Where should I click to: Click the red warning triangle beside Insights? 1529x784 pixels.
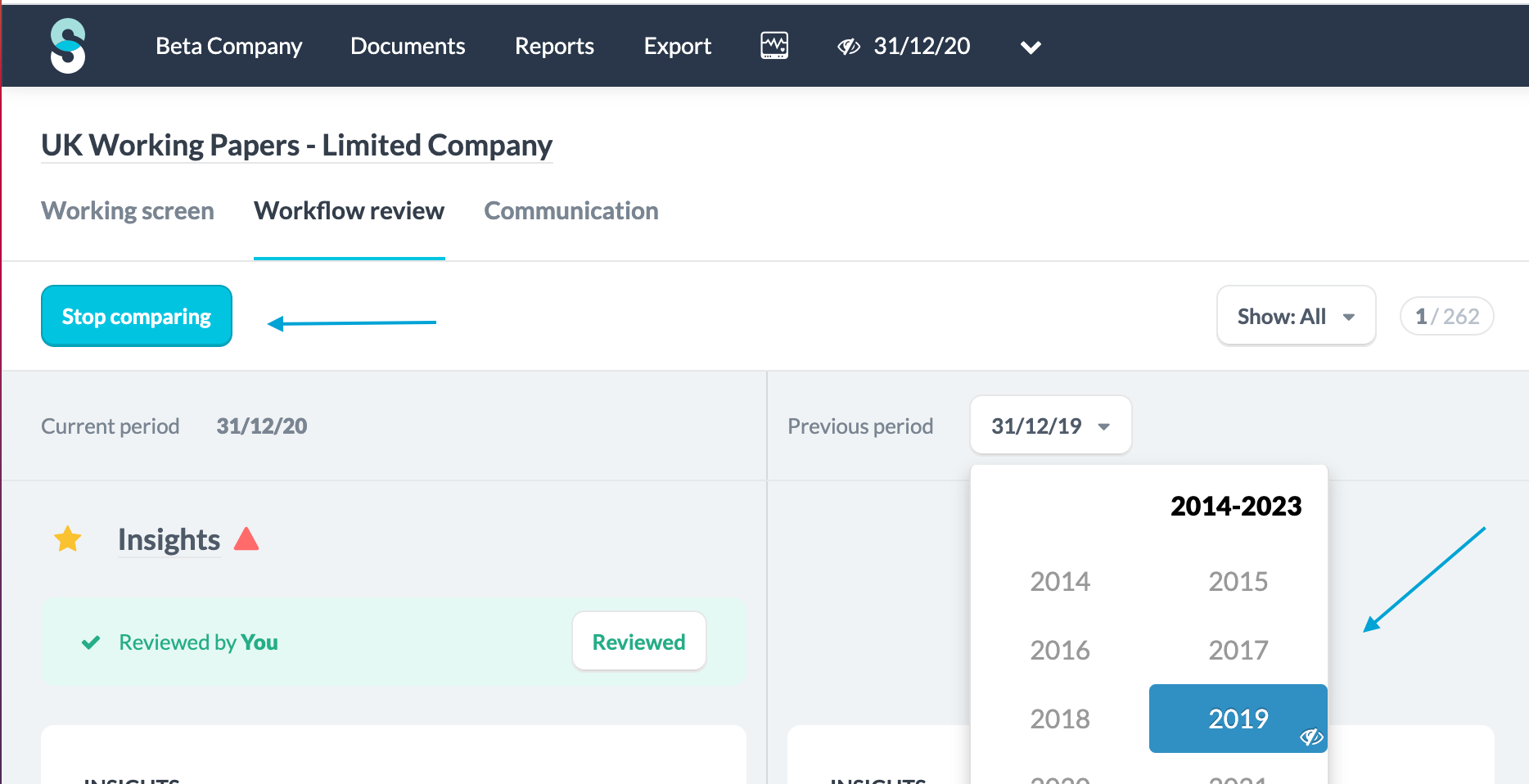coord(246,538)
